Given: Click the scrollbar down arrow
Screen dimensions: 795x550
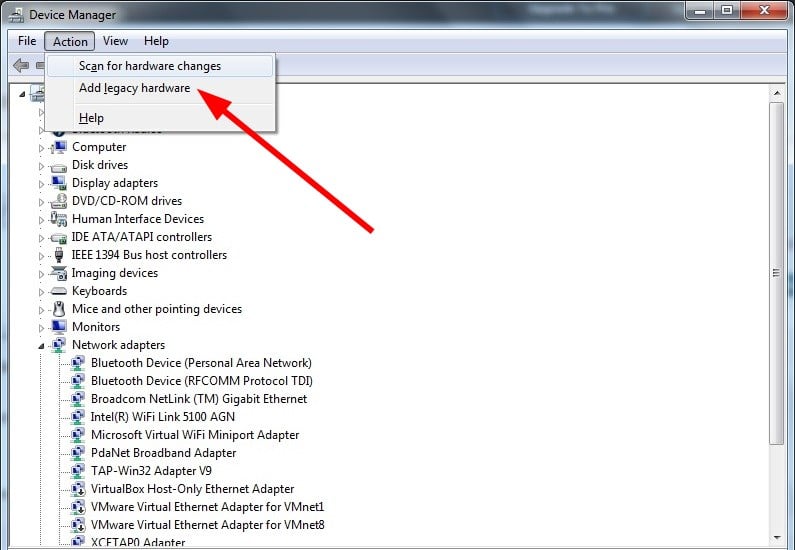Looking at the screenshot, I should tap(777, 538).
